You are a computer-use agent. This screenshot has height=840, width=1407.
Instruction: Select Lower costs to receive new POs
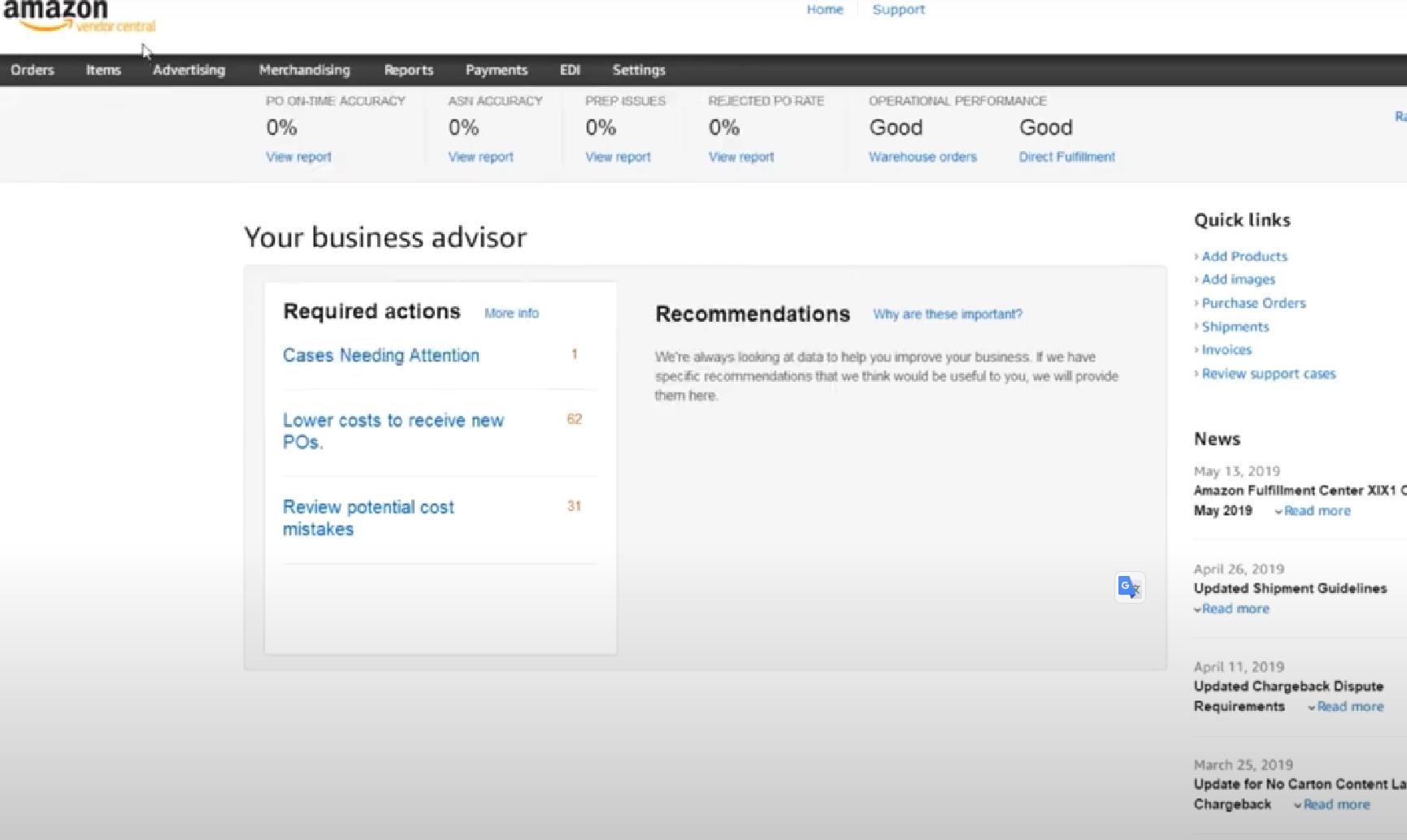[393, 431]
